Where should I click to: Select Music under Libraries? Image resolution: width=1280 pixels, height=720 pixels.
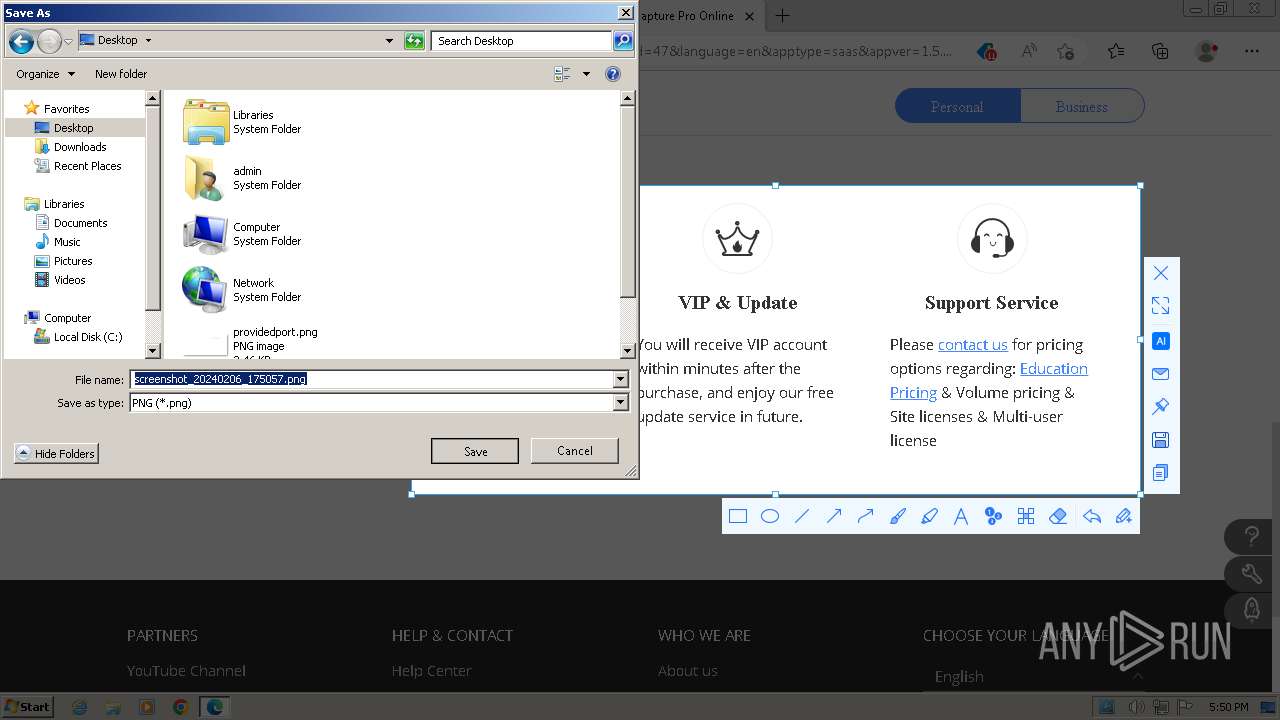pos(67,242)
